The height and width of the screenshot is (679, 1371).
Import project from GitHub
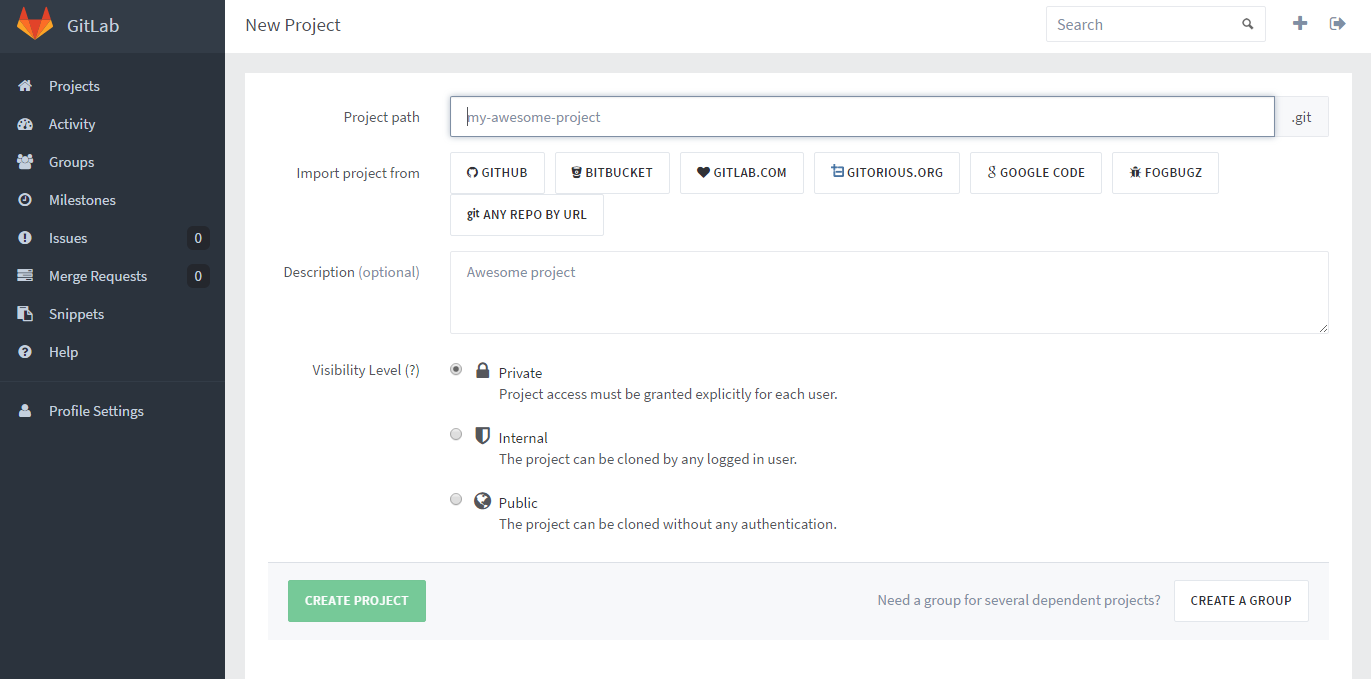497,173
